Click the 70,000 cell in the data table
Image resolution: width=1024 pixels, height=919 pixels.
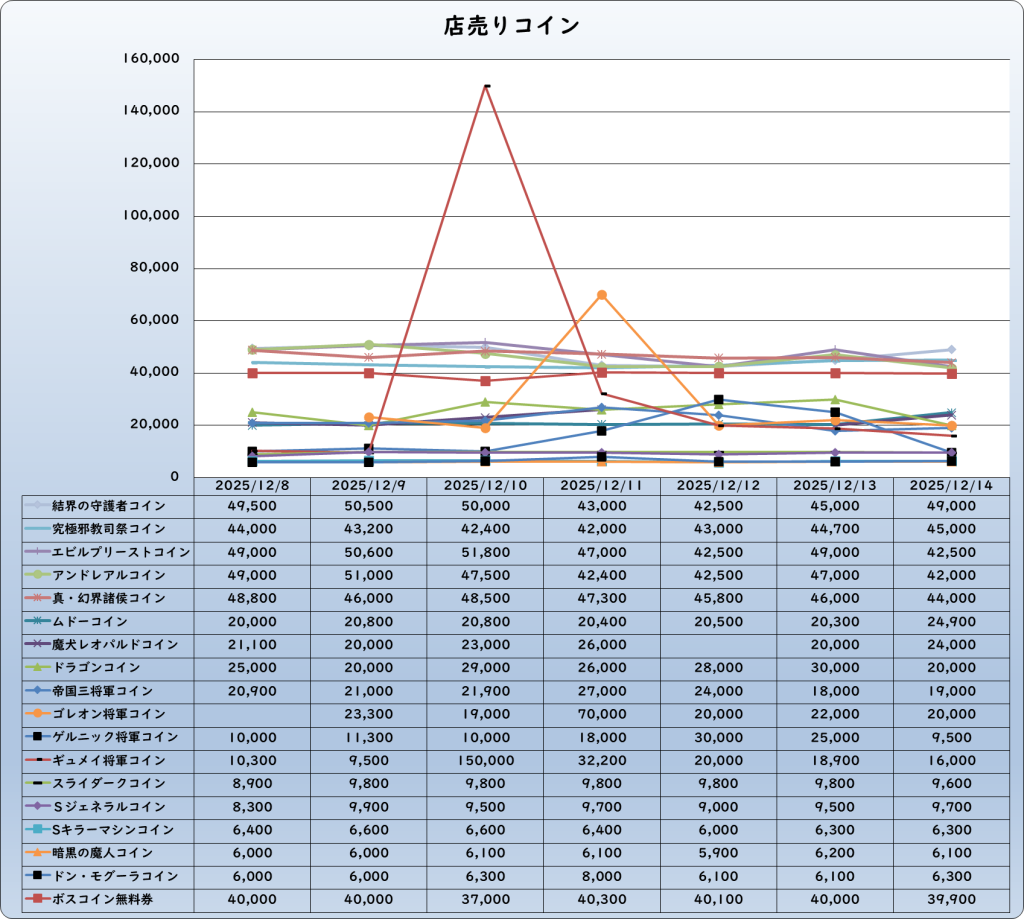pyautogui.click(x=602, y=714)
